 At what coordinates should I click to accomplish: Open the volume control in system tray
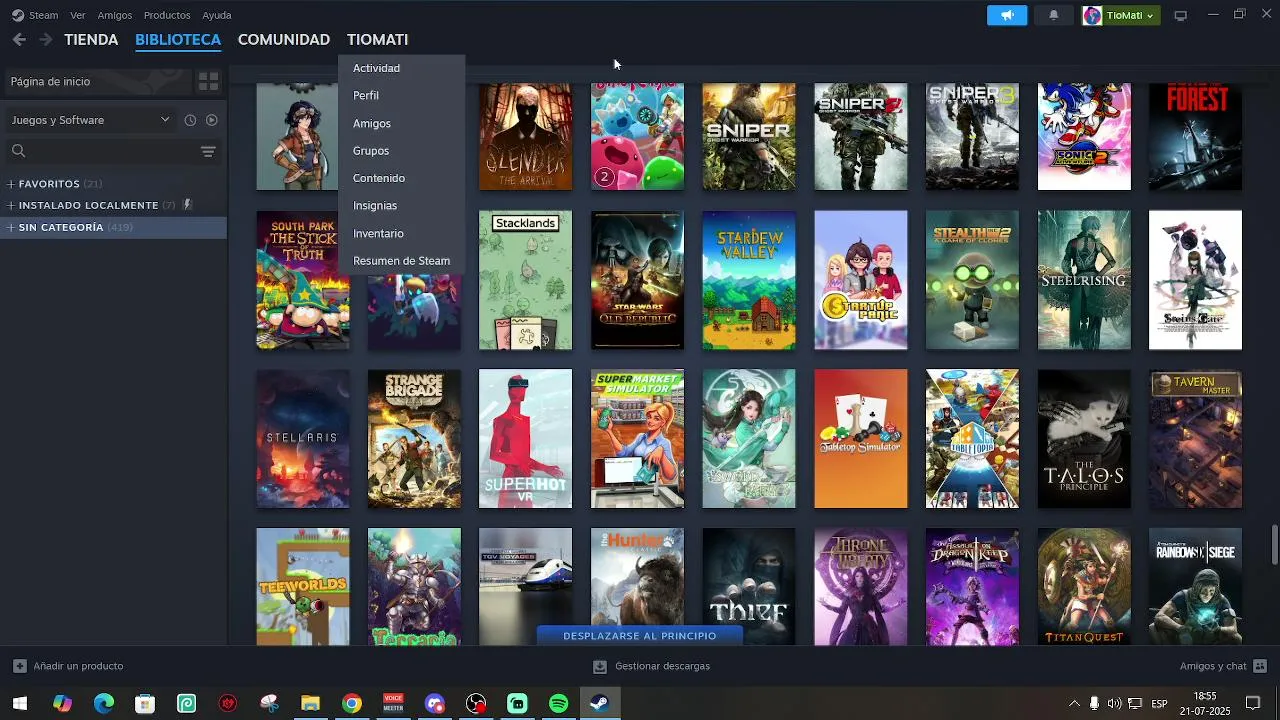click(1114, 704)
